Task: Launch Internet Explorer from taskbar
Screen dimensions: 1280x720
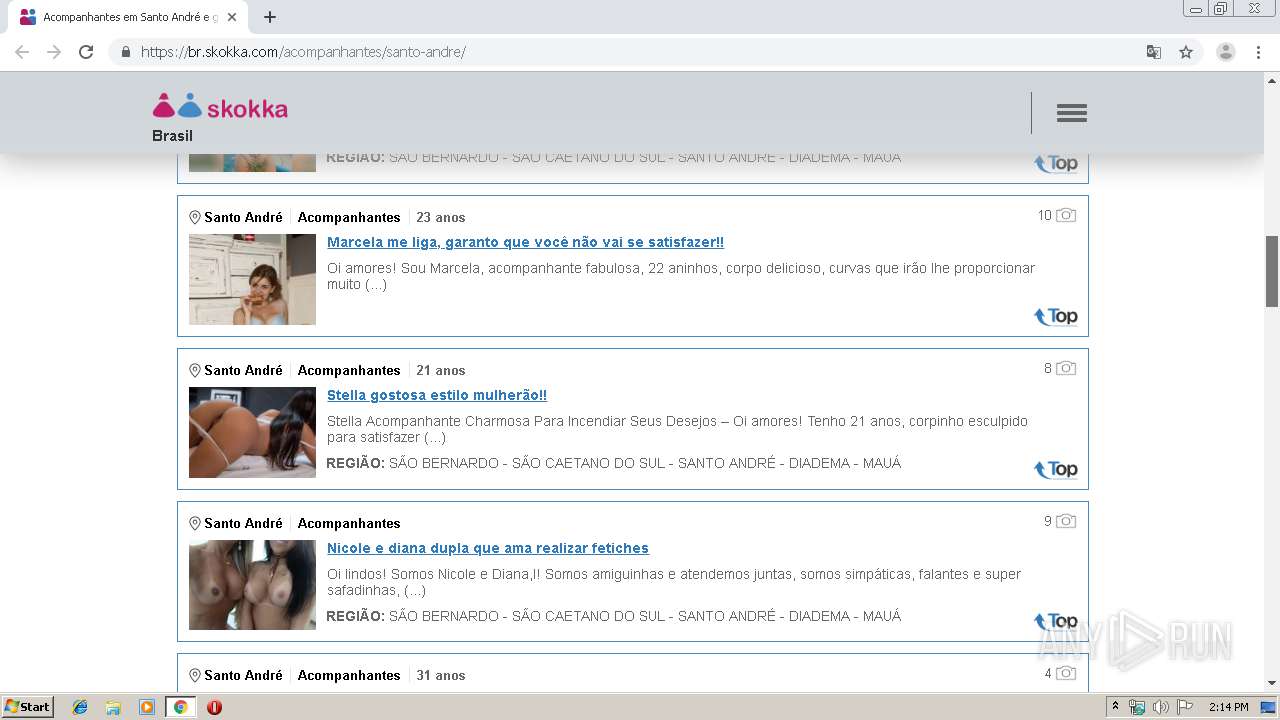Action: [80, 707]
